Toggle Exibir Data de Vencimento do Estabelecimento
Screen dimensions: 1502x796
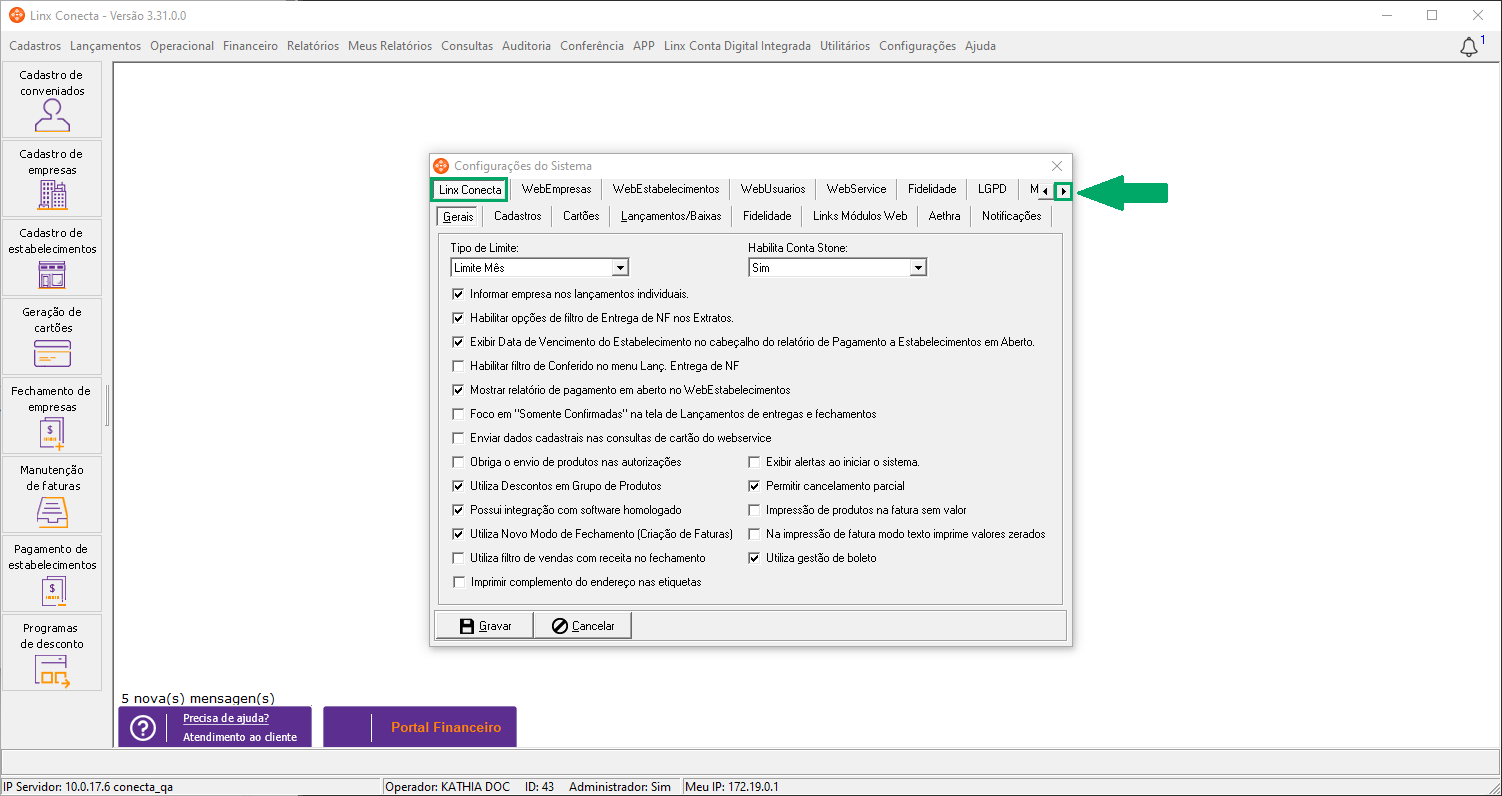[x=459, y=342]
